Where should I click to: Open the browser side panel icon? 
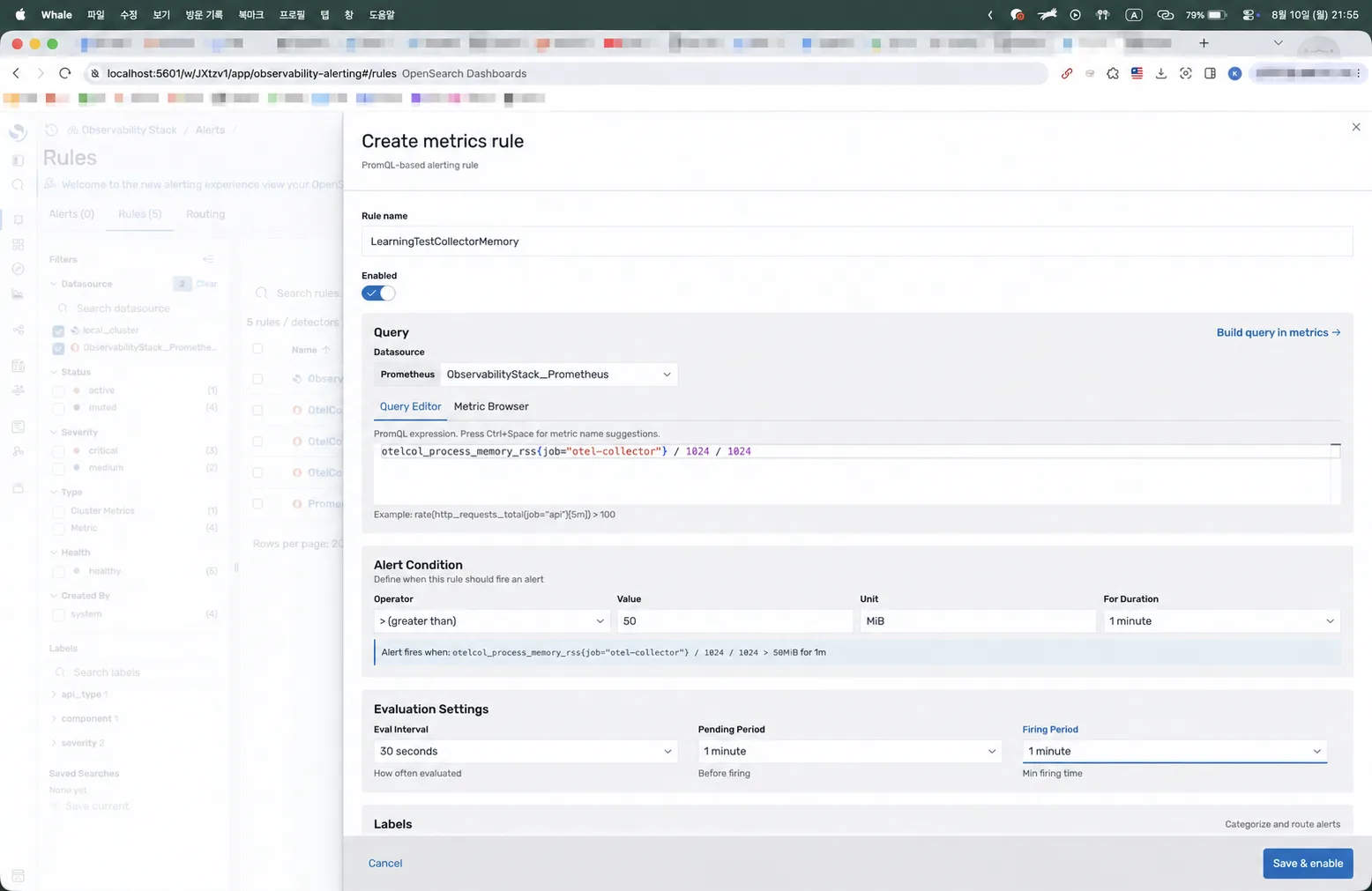click(x=1210, y=73)
